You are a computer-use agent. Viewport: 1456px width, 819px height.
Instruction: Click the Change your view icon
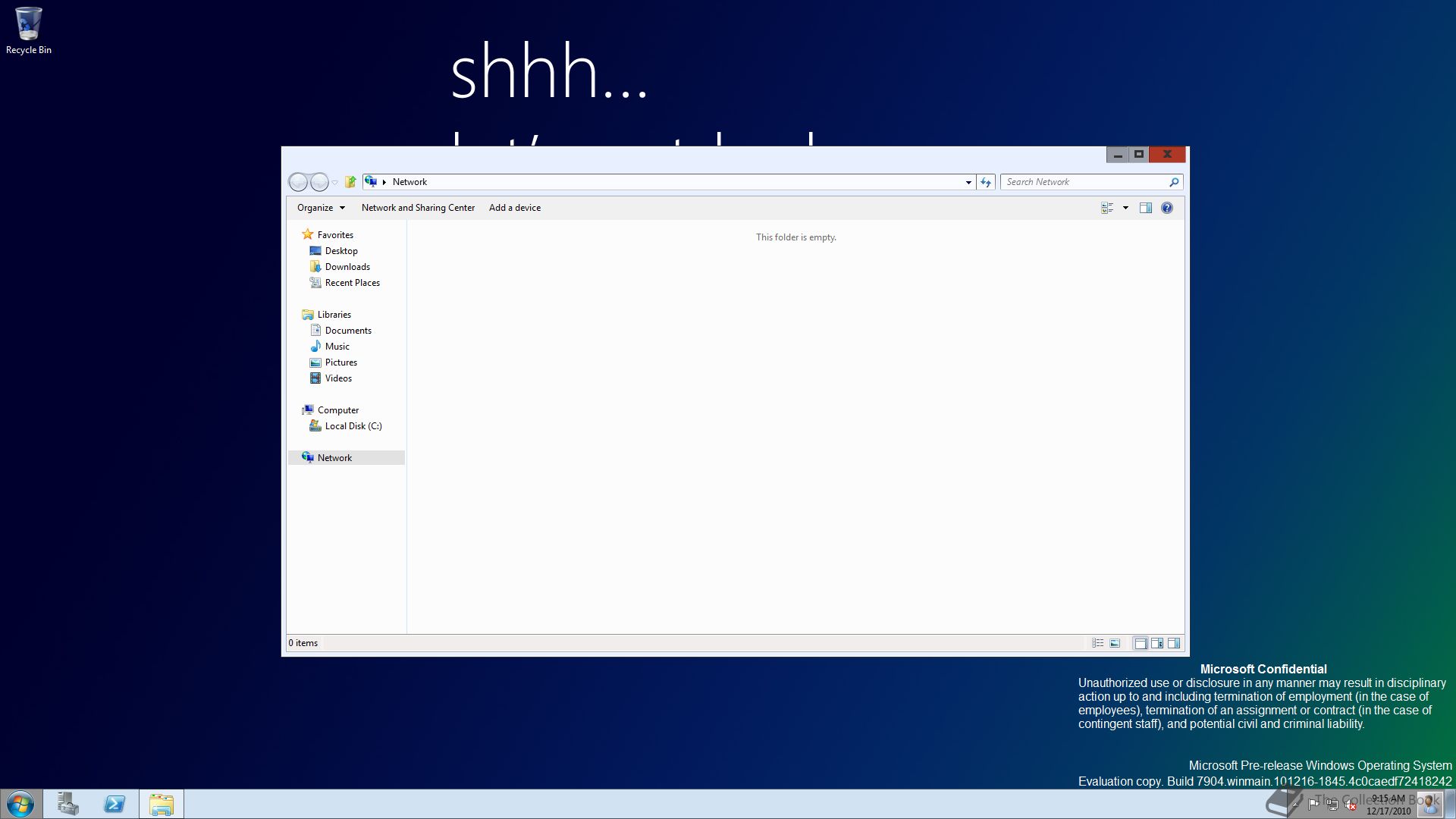1107,208
